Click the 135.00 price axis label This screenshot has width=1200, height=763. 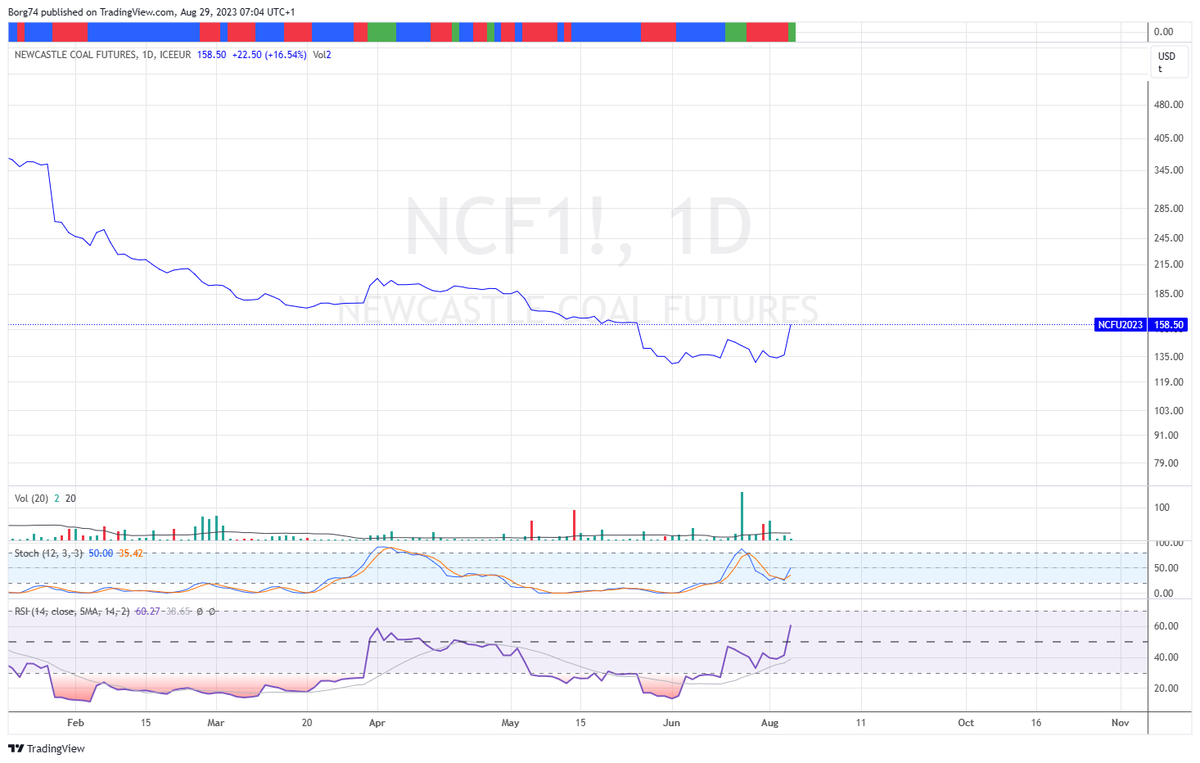click(1168, 357)
